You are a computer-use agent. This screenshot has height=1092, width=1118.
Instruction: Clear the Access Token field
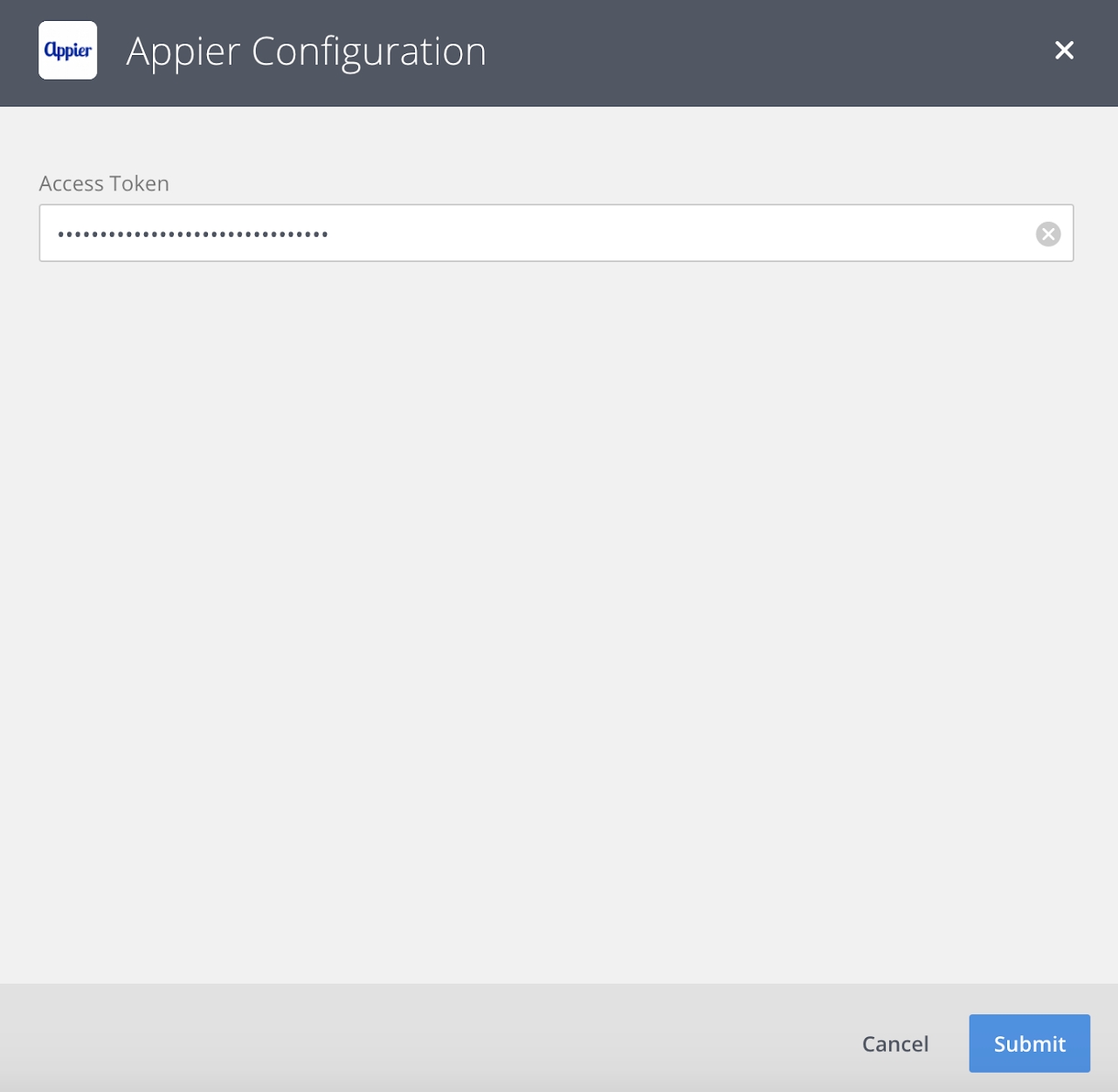coord(1048,234)
